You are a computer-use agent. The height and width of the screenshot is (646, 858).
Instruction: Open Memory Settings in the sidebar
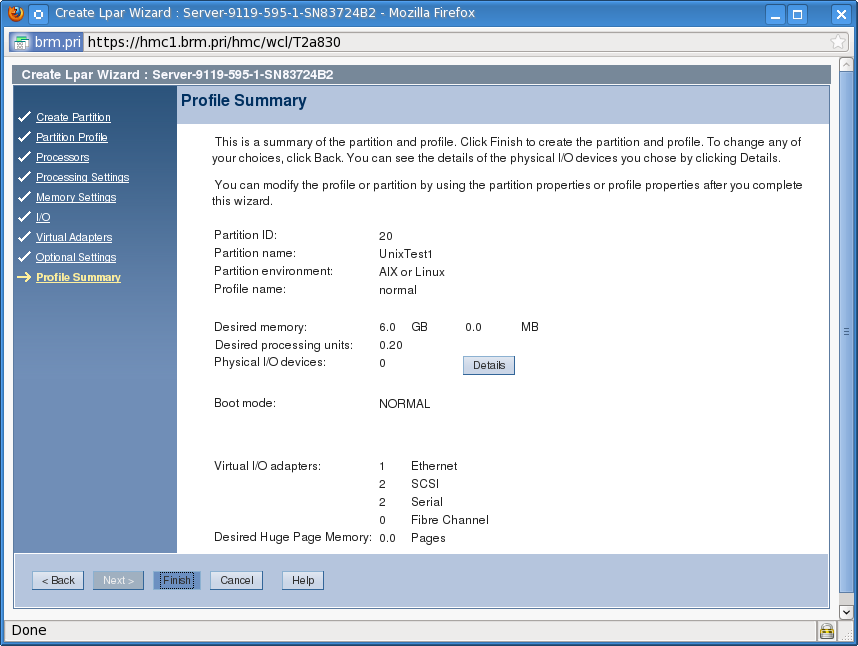(x=76, y=197)
